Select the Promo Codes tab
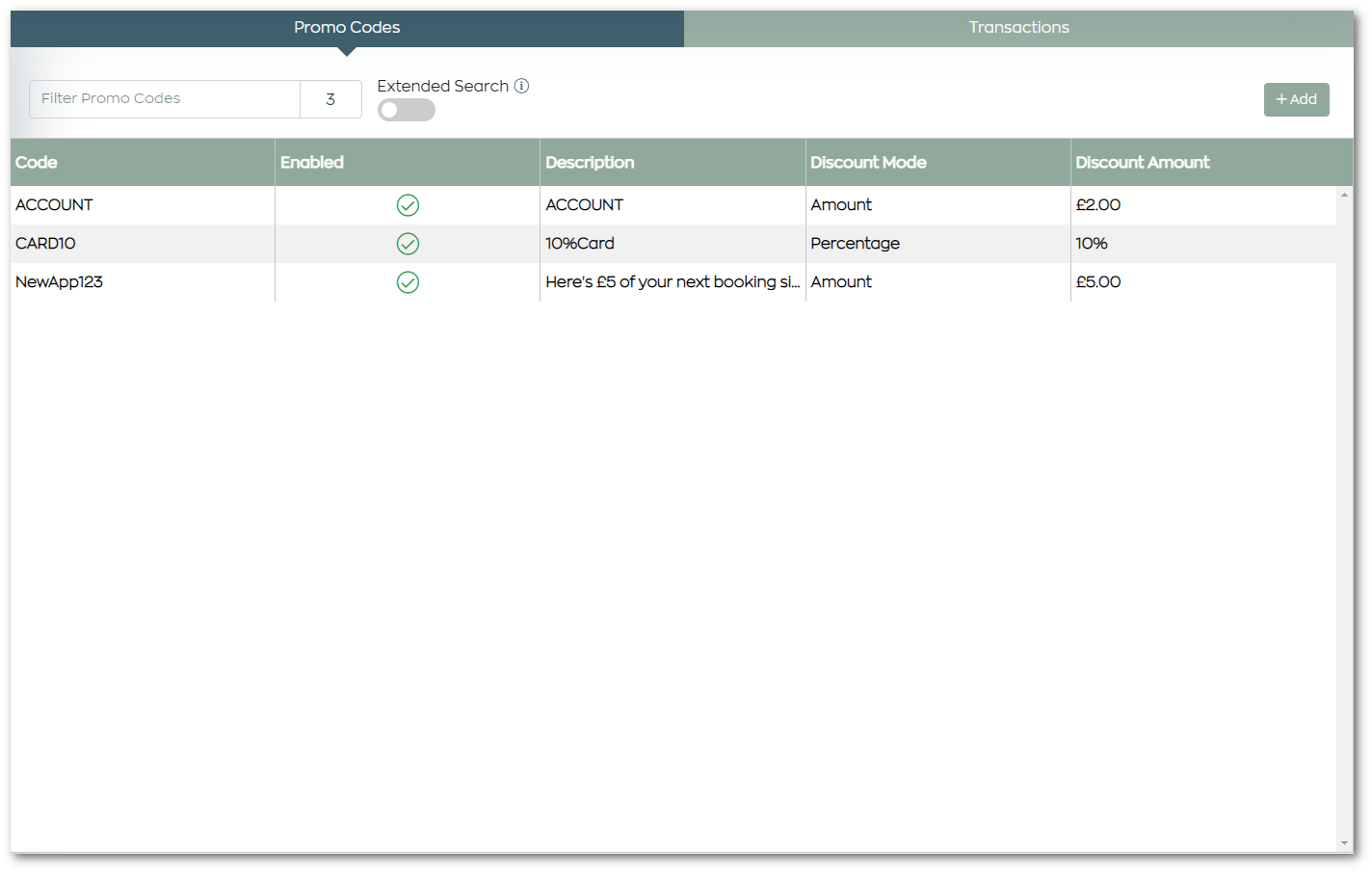The height and width of the screenshot is (872, 1372). [347, 28]
